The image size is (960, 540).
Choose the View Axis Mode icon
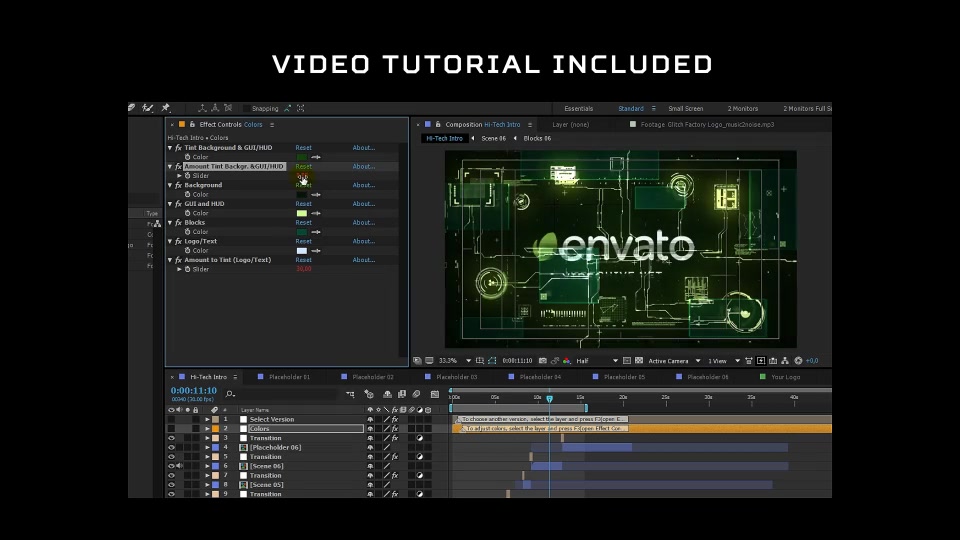click(228, 108)
